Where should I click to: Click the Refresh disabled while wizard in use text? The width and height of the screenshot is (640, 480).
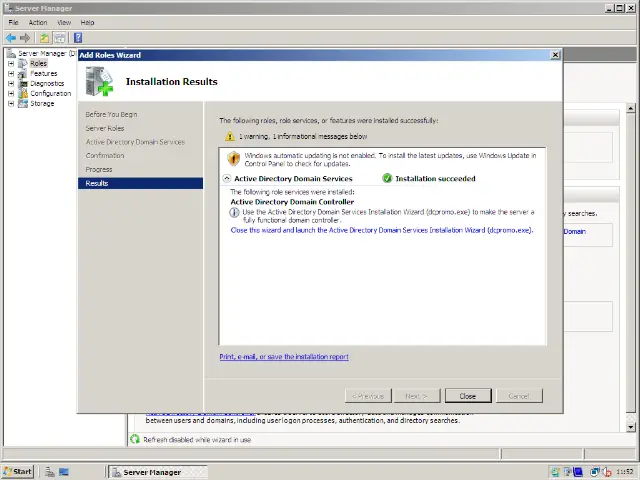click(197, 440)
